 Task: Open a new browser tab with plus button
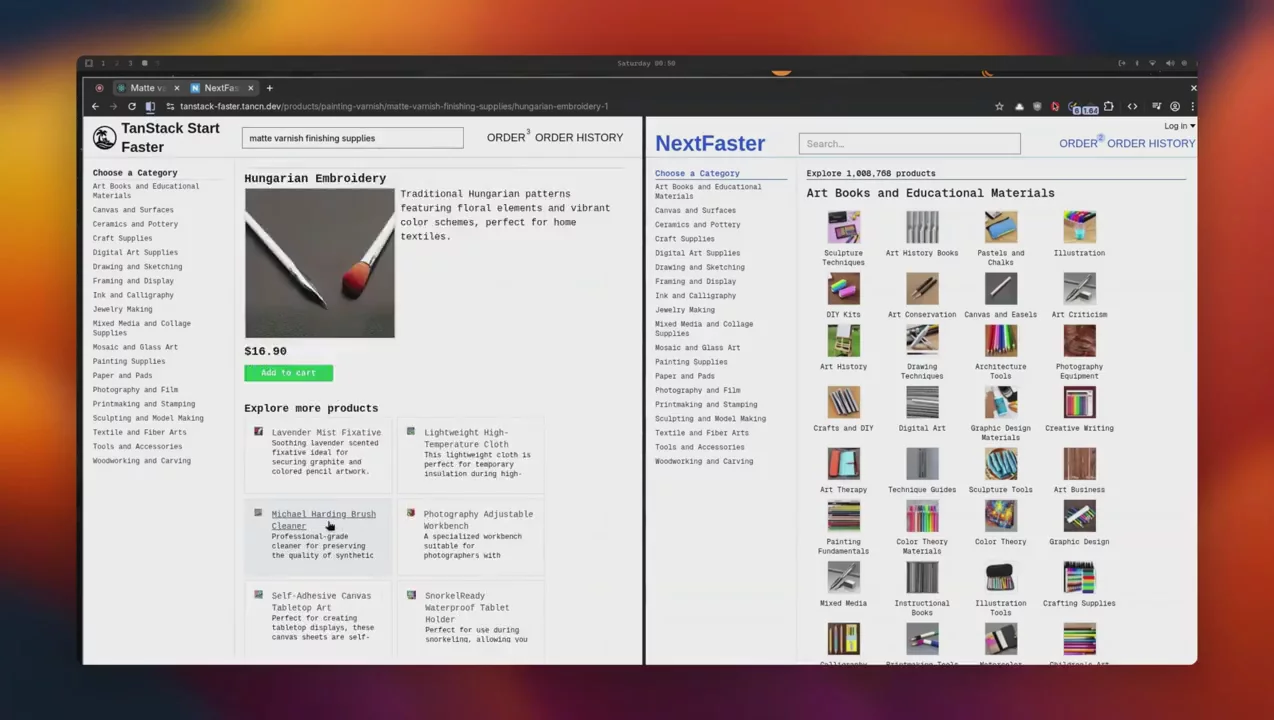pyautogui.click(x=269, y=88)
